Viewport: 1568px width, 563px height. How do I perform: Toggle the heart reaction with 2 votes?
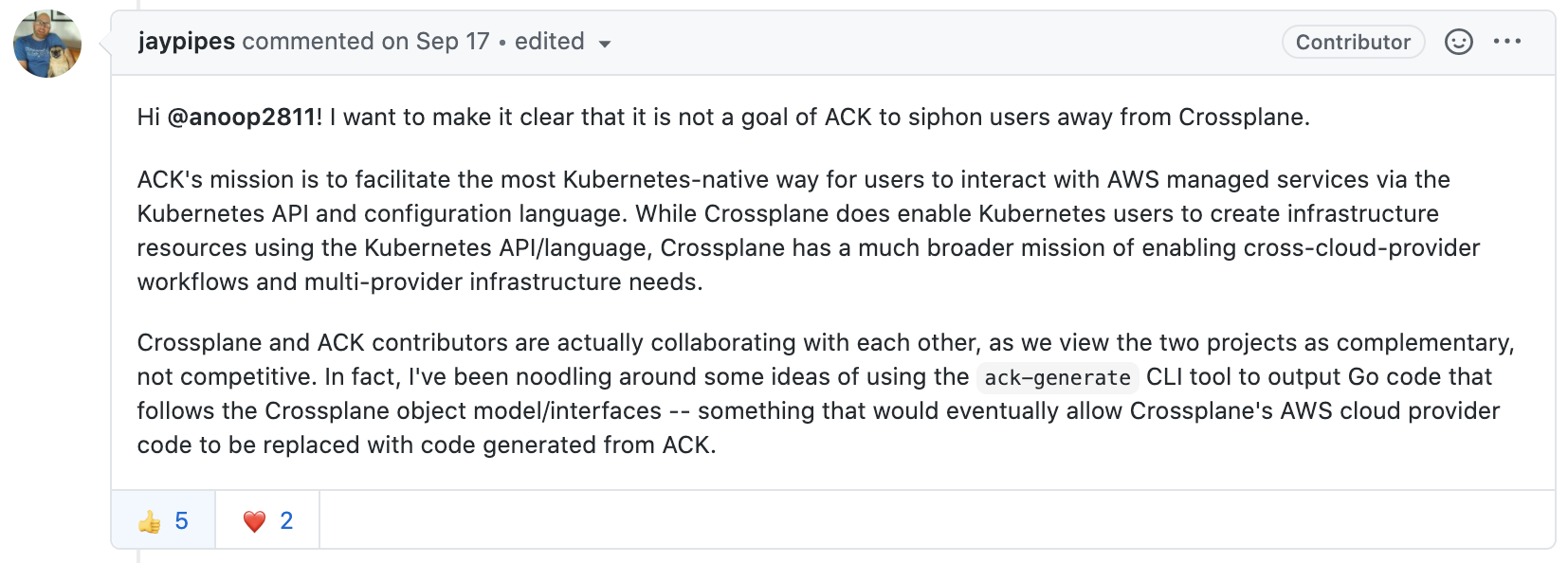[267, 520]
